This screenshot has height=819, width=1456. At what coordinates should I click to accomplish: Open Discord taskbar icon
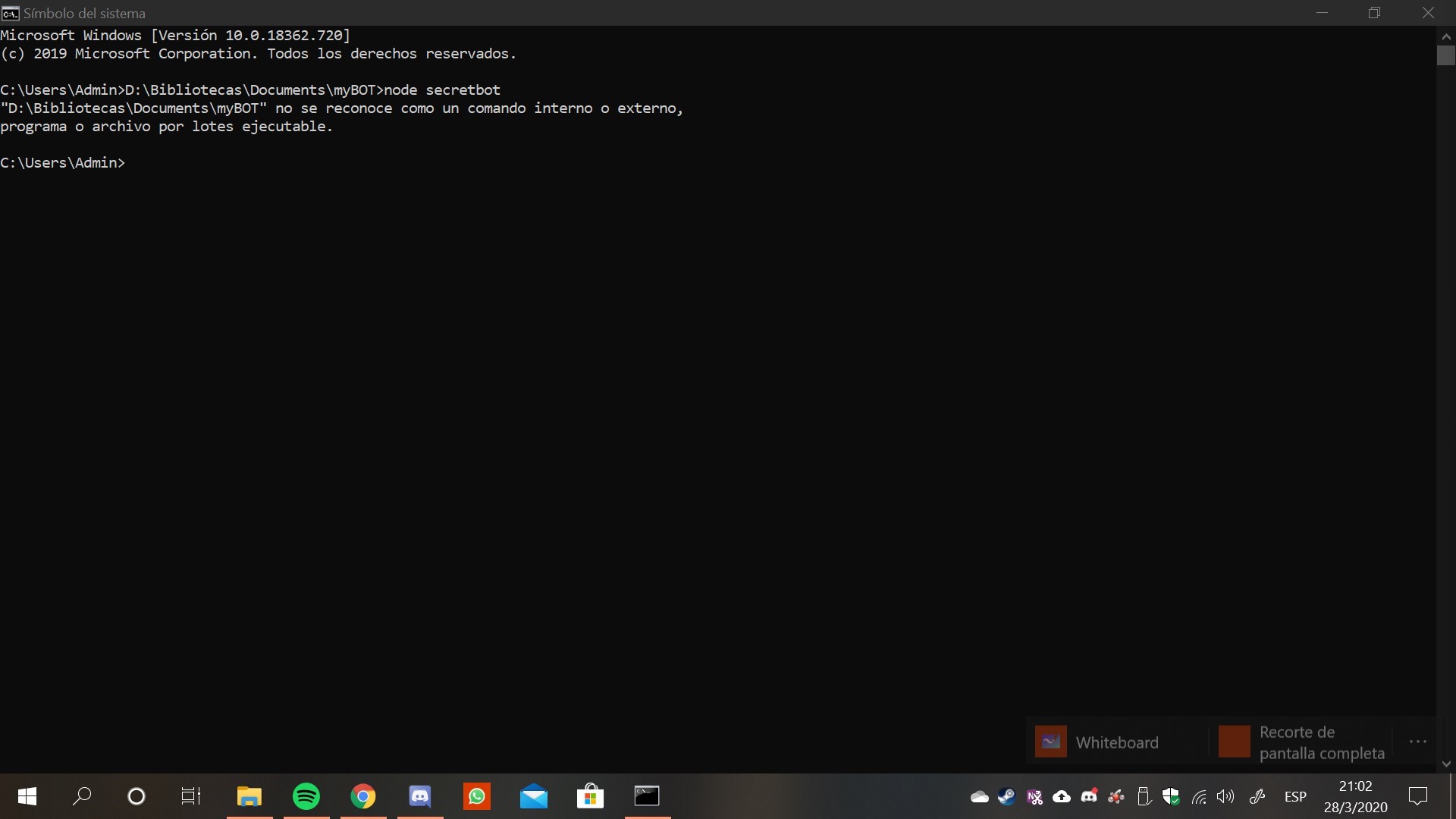point(420,796)
